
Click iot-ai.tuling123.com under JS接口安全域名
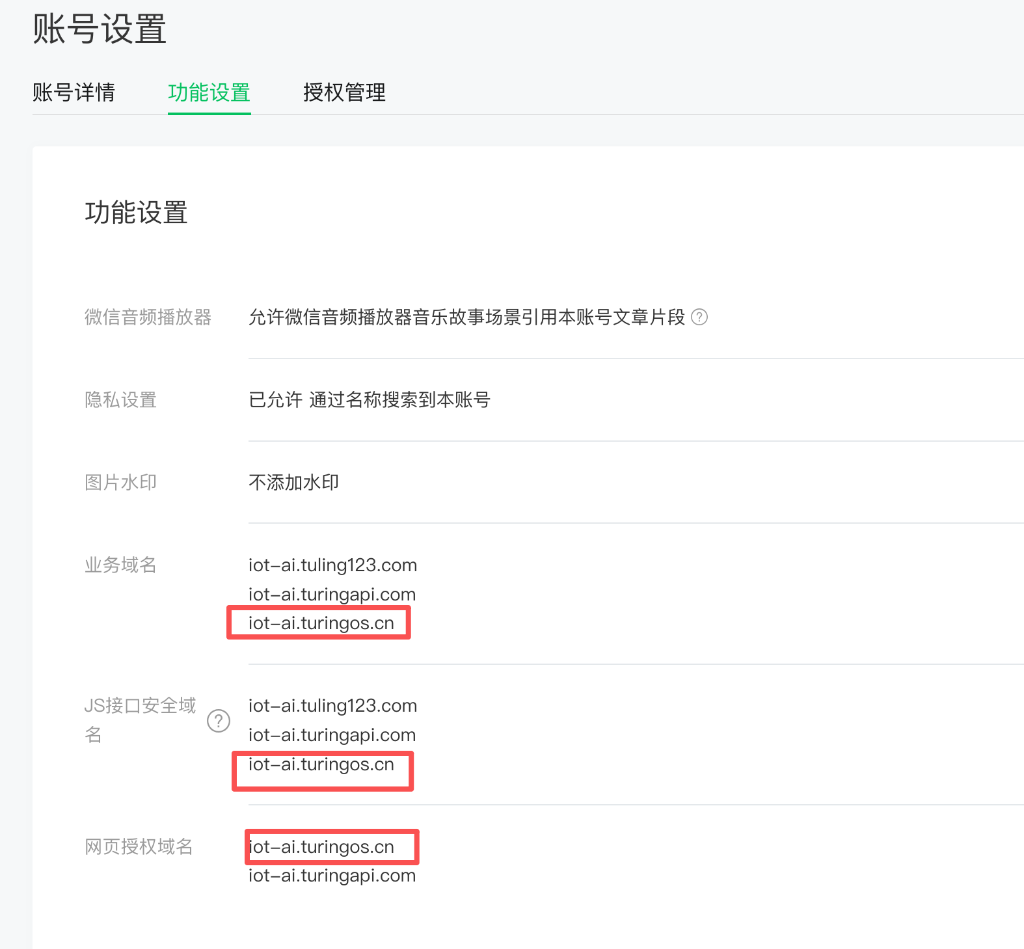(x=332, y=706)
